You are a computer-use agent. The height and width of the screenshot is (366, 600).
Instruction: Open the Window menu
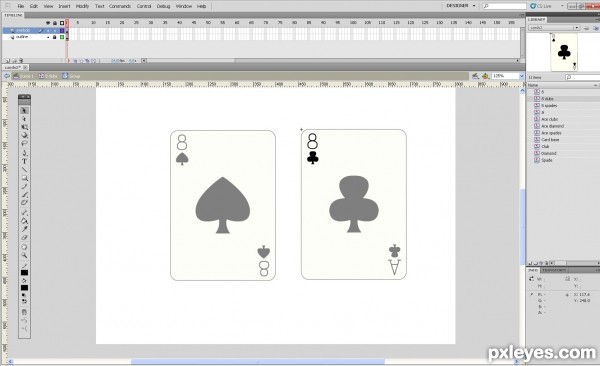[x=184, y=6]
